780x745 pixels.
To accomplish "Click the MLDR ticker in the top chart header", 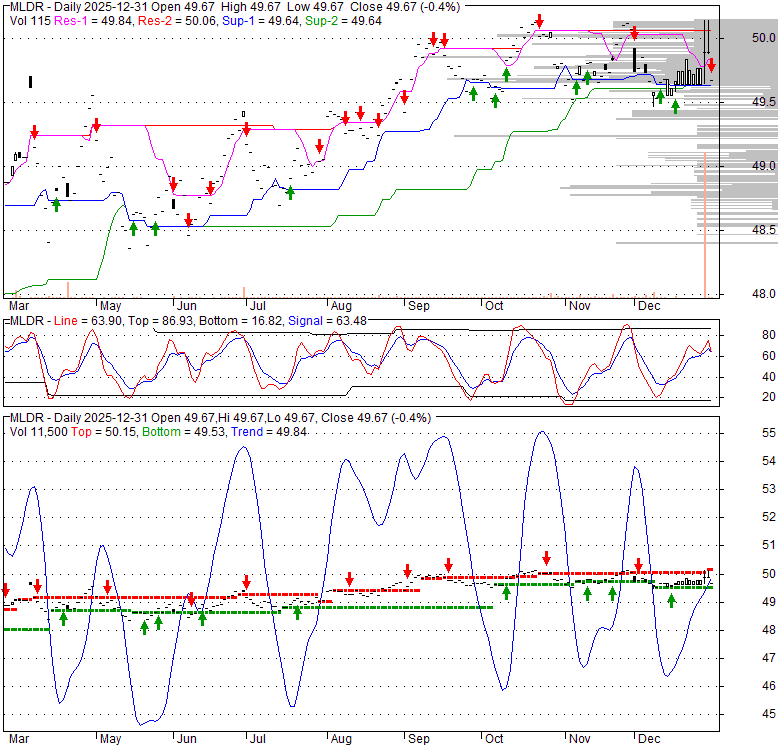I will point(27,8).
